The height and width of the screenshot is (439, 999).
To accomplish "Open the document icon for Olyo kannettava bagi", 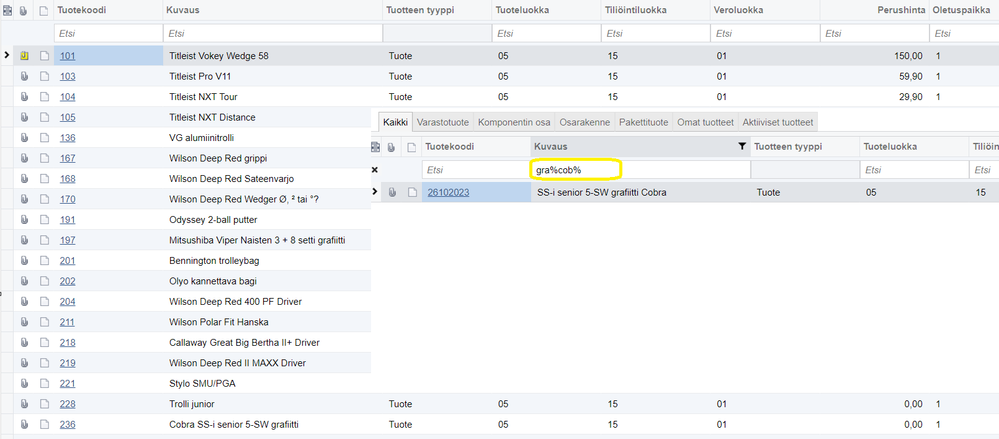I will click(x=44, y=281).
